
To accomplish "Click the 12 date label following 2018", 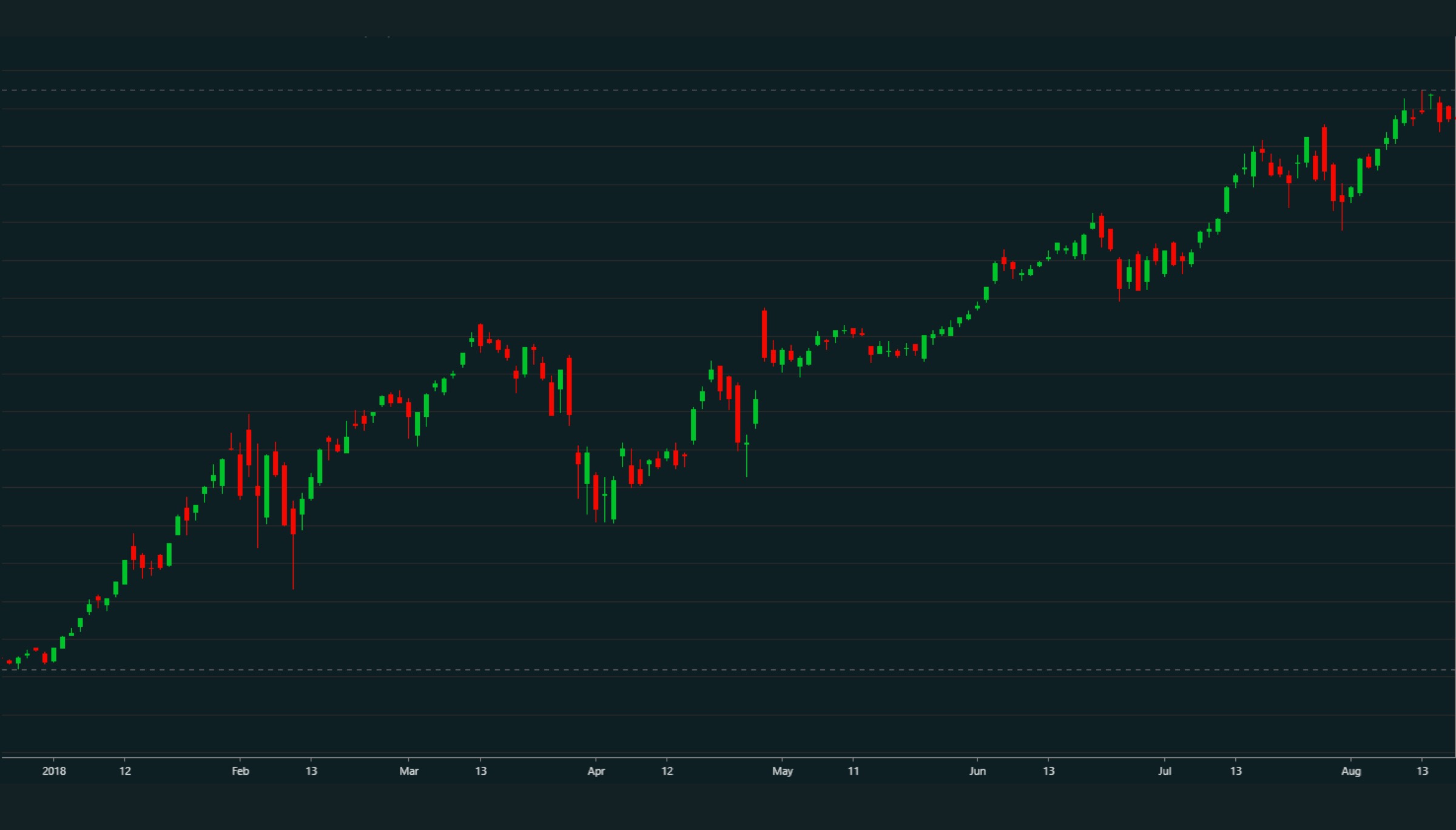I will pyautogui.click(x=125, y=771).
